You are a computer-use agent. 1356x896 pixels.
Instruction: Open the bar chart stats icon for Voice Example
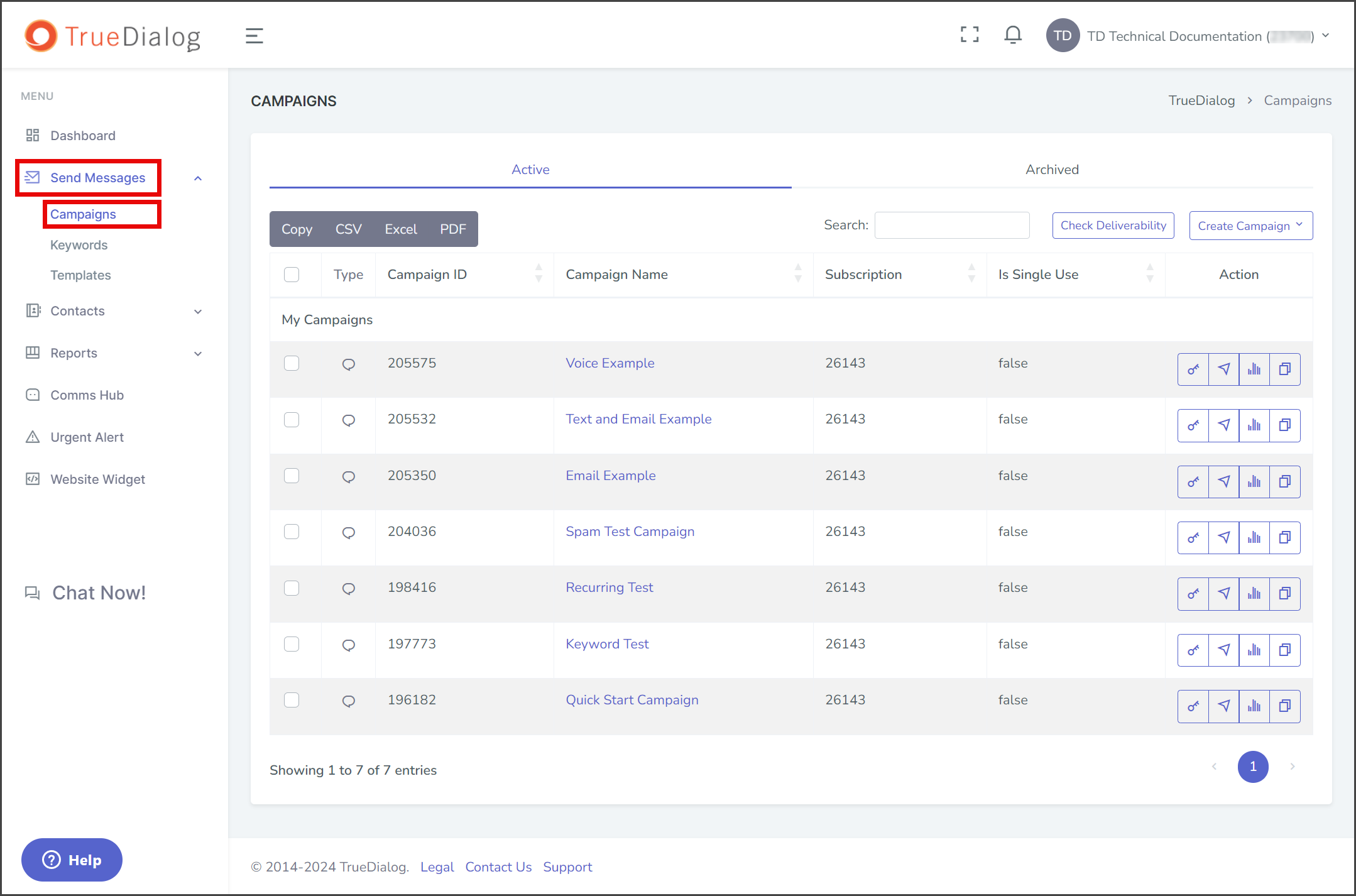coord(1254,369)
